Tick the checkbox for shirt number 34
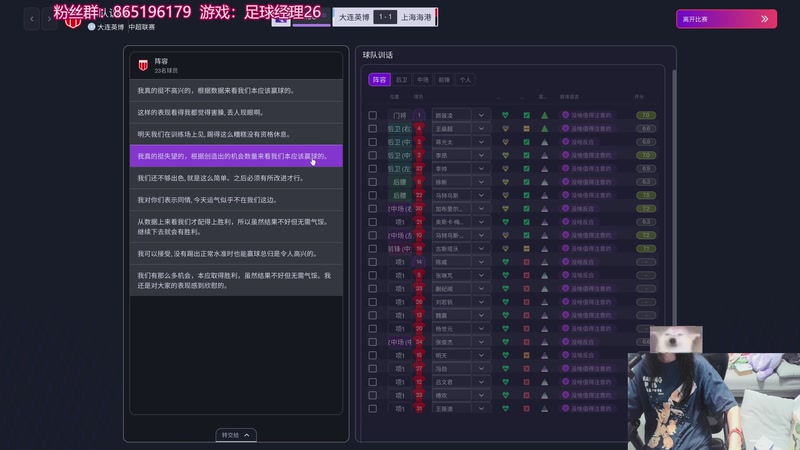This screenshot has width=800, height=450. click(x=373, y=342)
